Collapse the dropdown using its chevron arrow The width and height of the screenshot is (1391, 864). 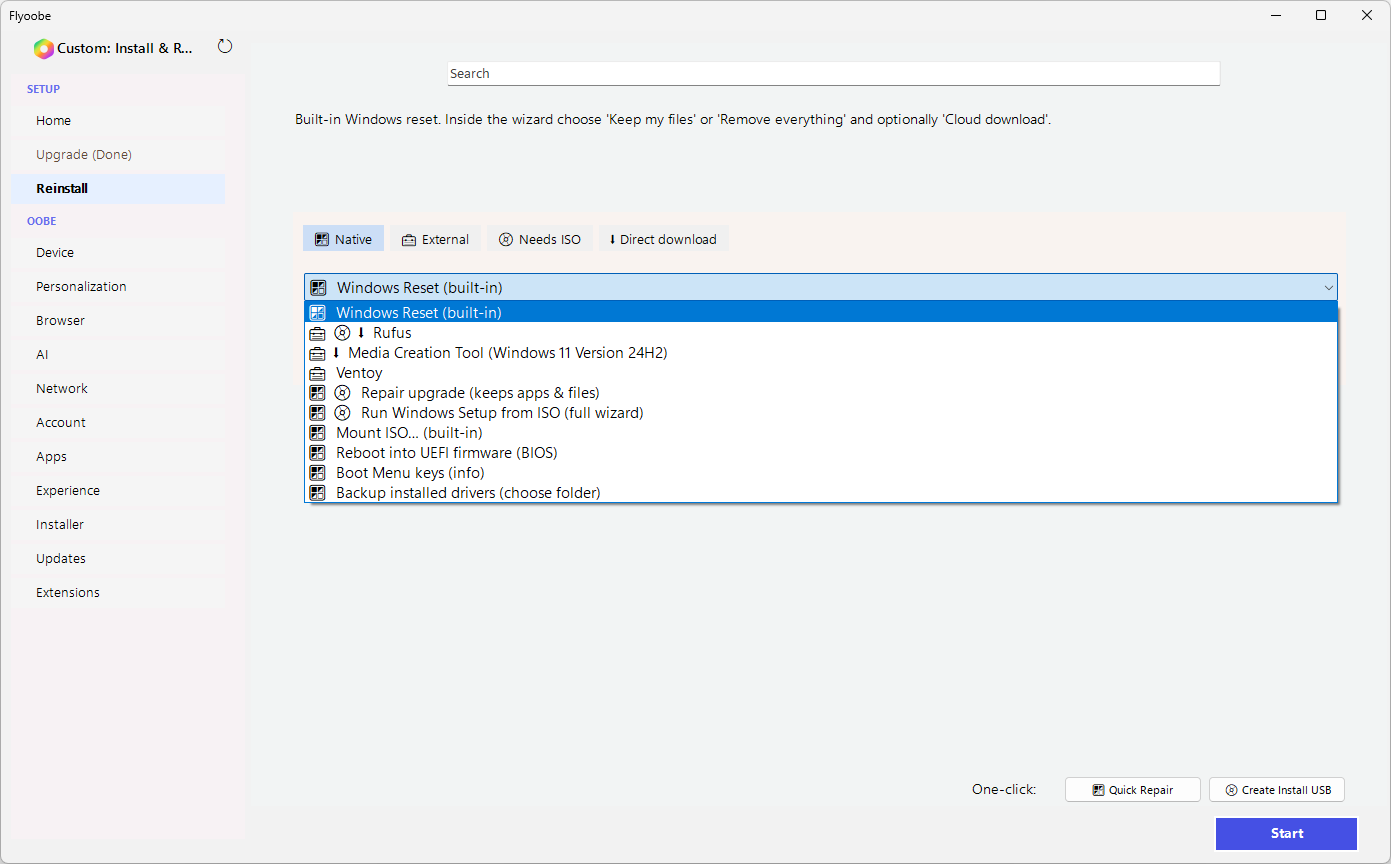(1328, 288)
